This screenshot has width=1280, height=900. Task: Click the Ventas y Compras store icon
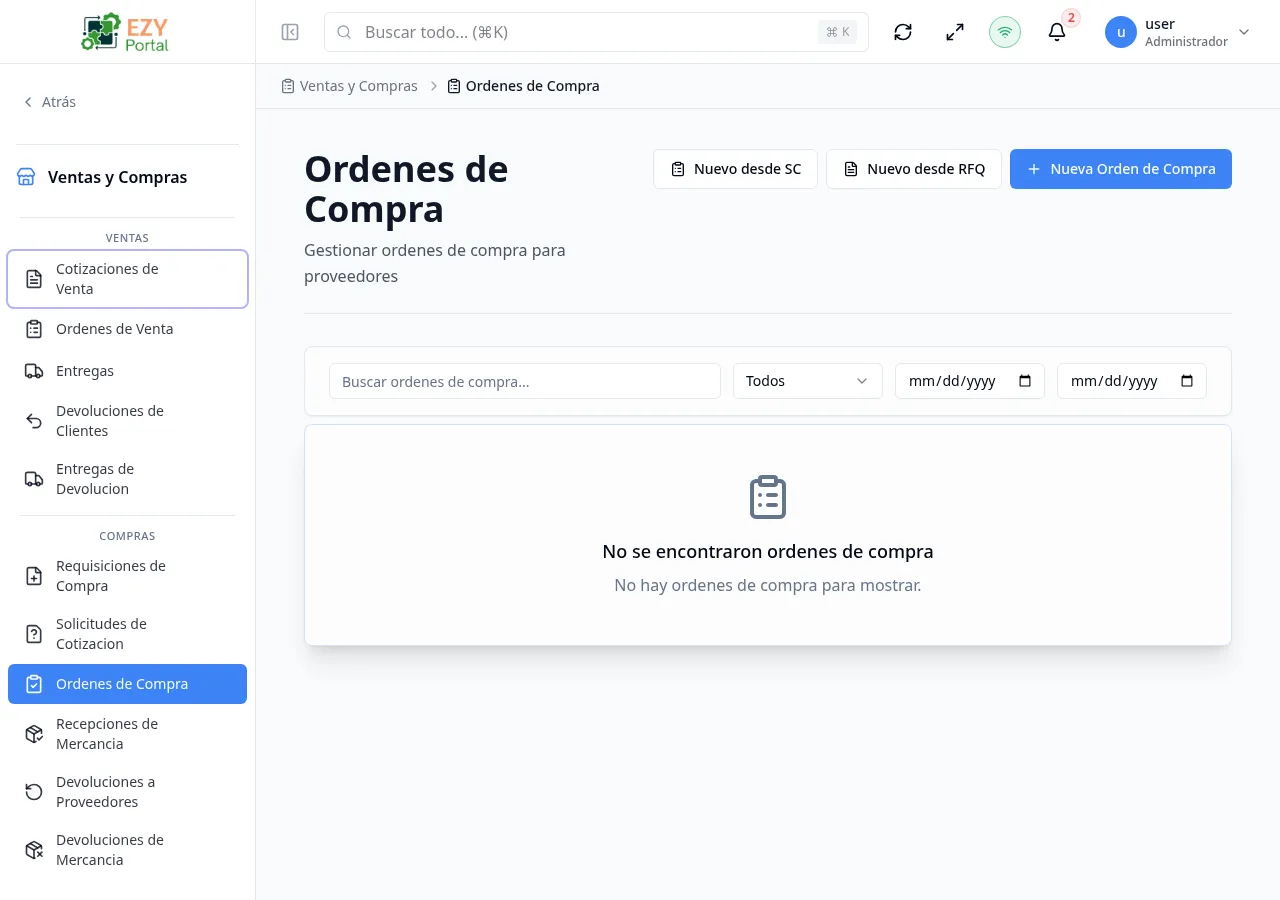click(26, 177)
